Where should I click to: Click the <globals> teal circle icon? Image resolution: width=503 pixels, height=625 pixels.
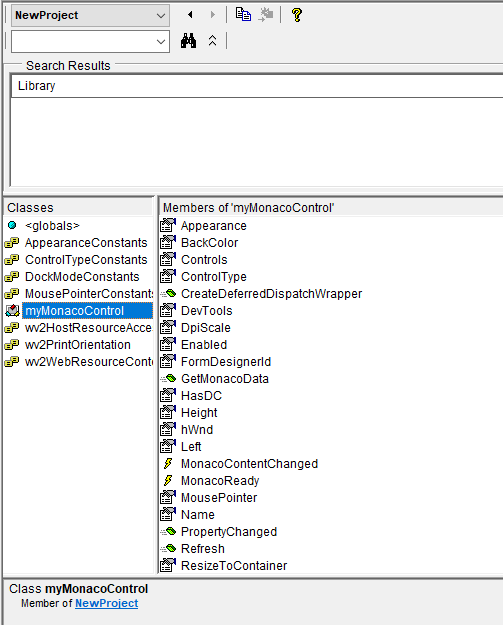pos(12,225)
